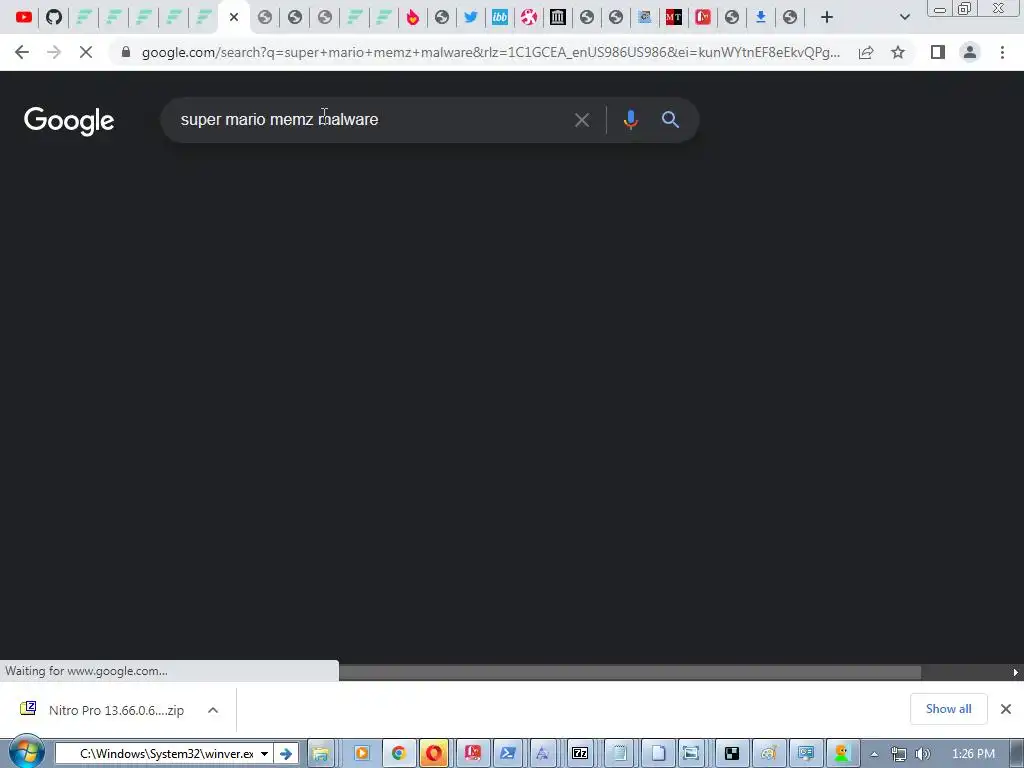1024x768 pixels.
Task: Share this page icon
Action: (x=866, y=52)
